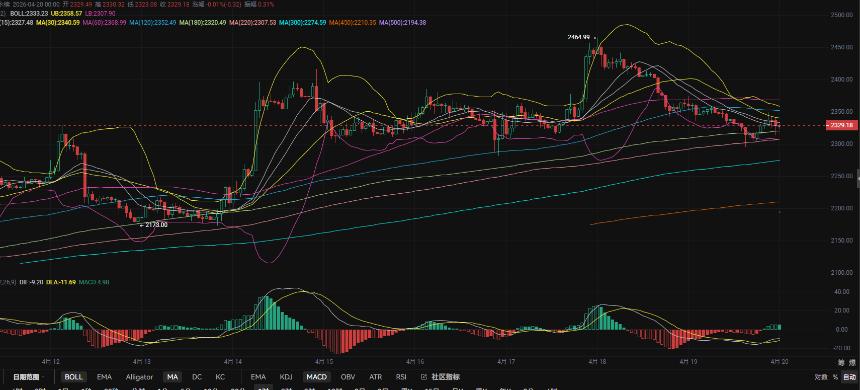
Task: Enable the Alligator indicator
Action: [x=139, y=377]
